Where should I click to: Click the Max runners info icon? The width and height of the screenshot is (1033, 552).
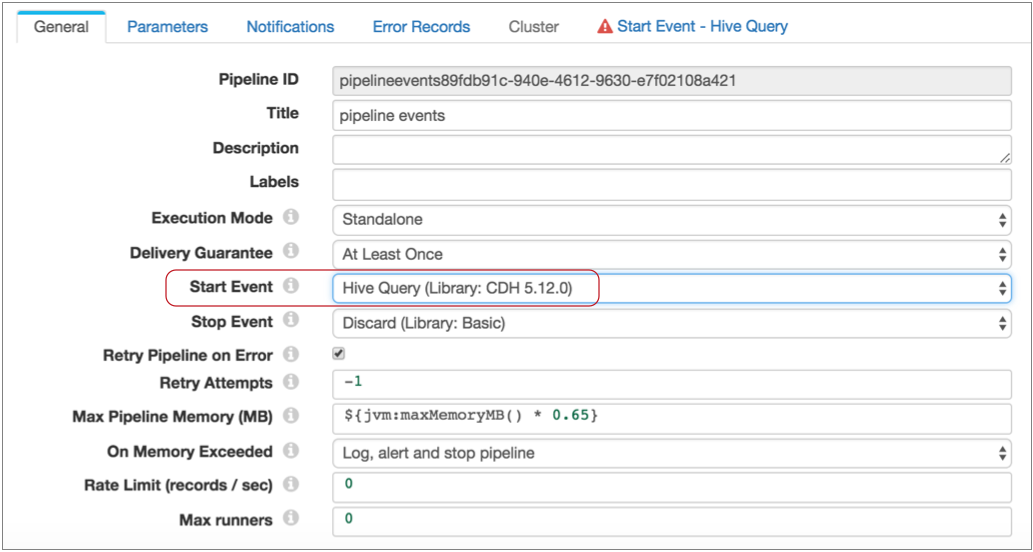291,519
